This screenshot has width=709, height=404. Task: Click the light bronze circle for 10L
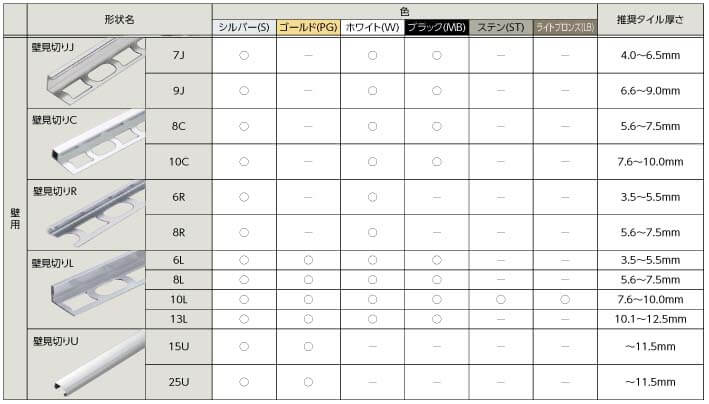(565, 300)
